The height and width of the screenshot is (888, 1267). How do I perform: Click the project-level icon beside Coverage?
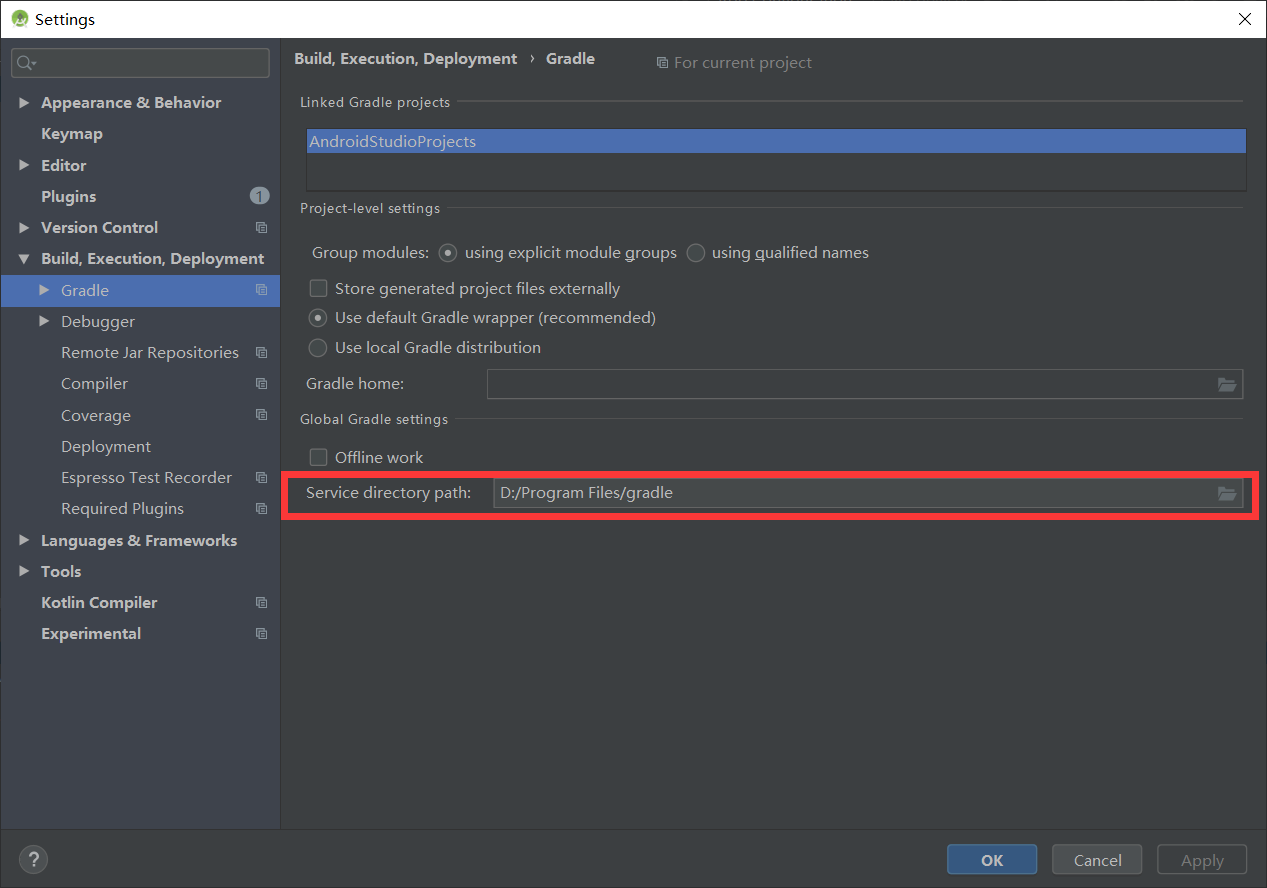261,415
